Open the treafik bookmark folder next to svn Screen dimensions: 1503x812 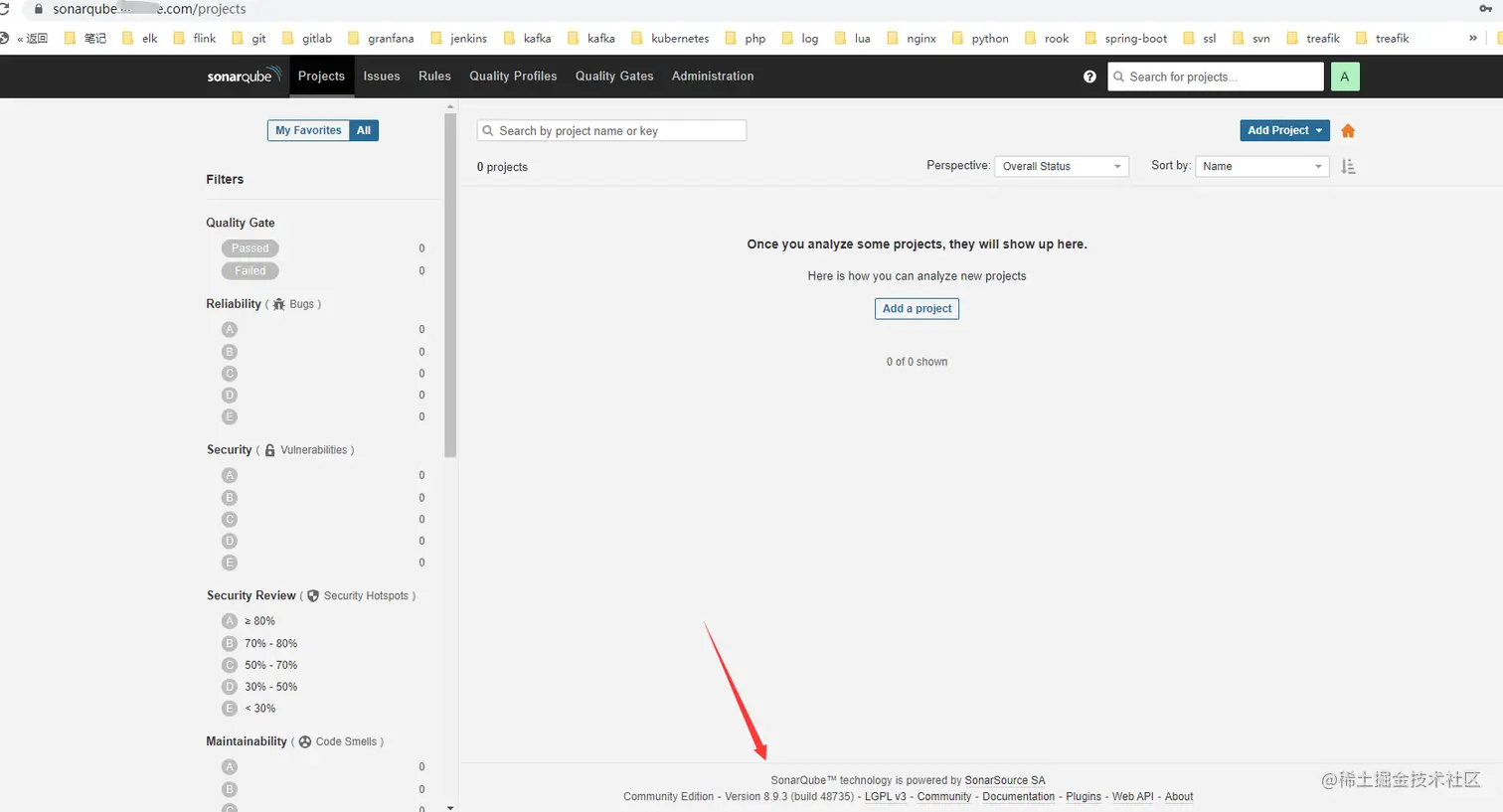click(1313, 38)
